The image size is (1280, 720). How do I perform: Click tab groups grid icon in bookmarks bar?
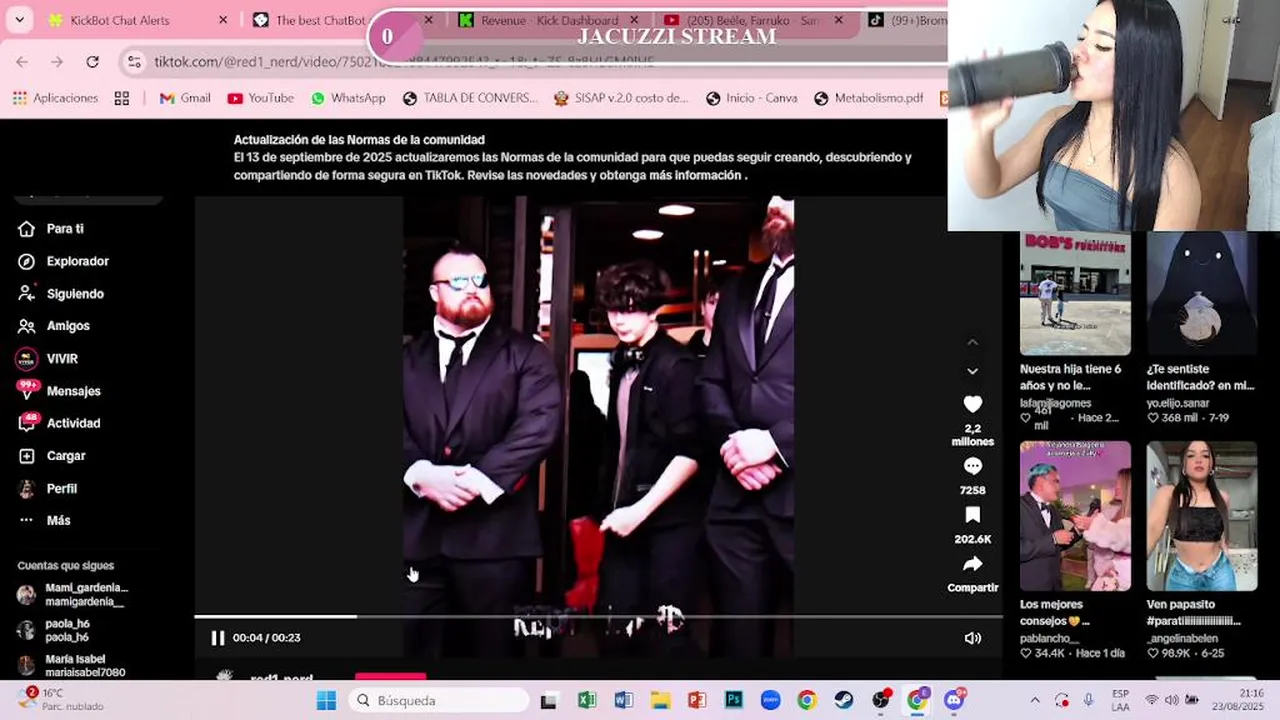(x=122, y=98)
